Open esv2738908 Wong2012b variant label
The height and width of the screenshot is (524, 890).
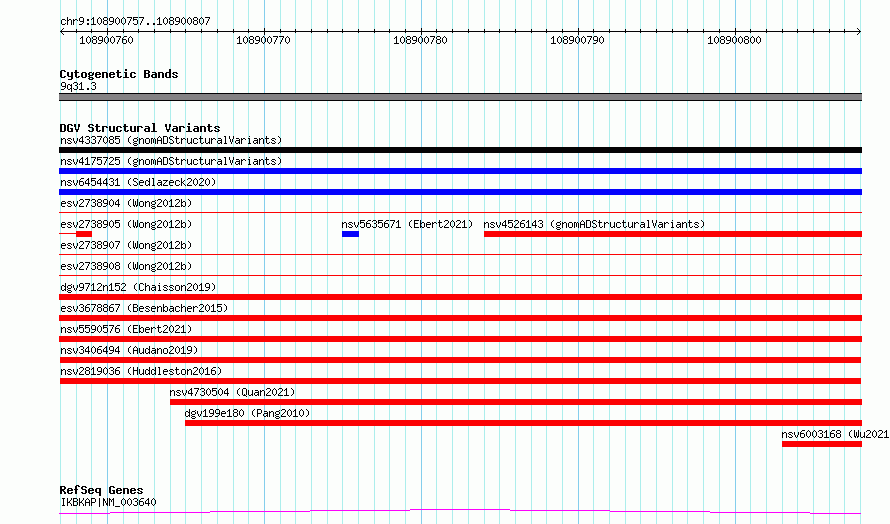pos(126,266)
